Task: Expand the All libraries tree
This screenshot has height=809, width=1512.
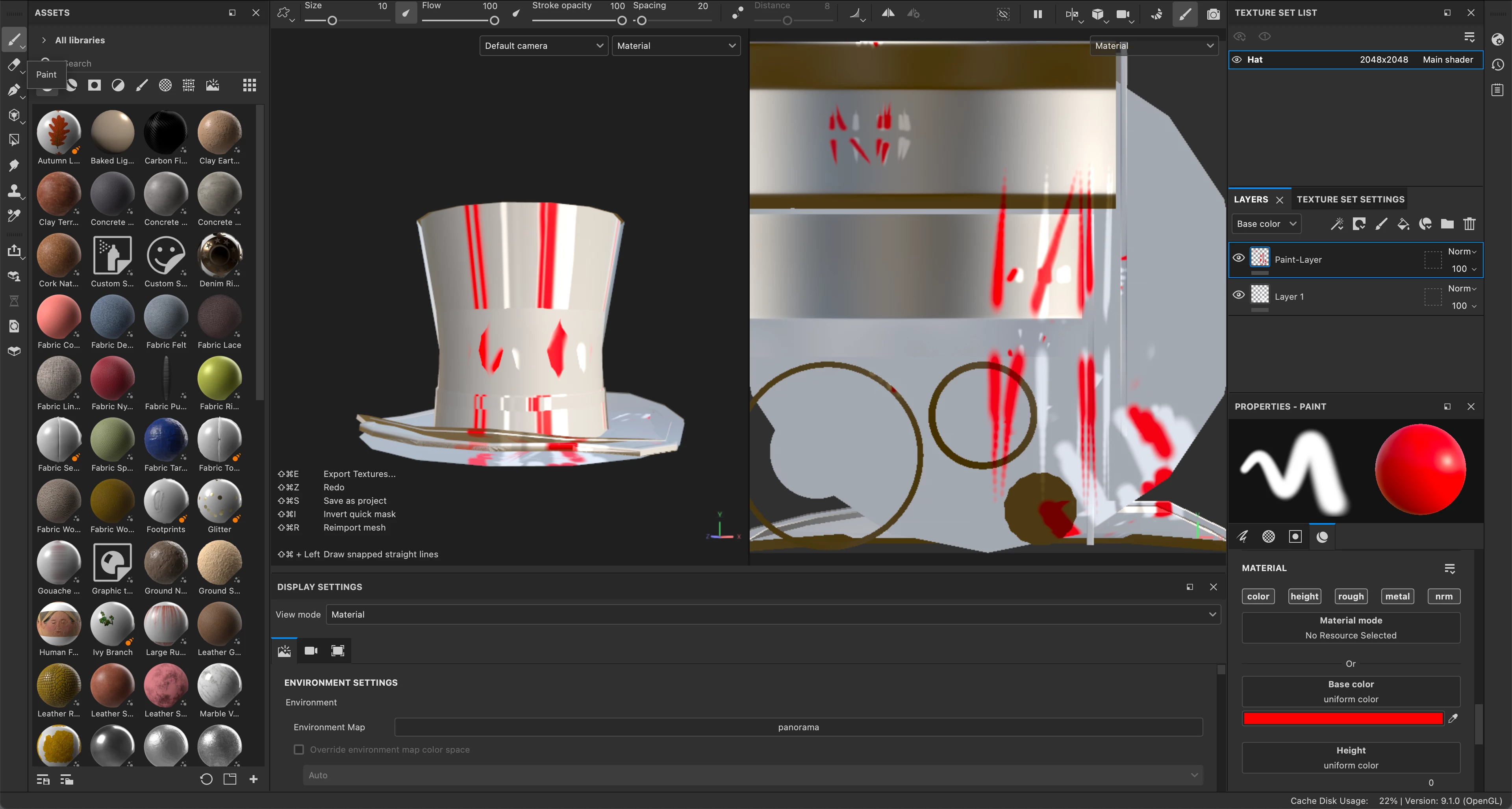Action: point(44,40)
